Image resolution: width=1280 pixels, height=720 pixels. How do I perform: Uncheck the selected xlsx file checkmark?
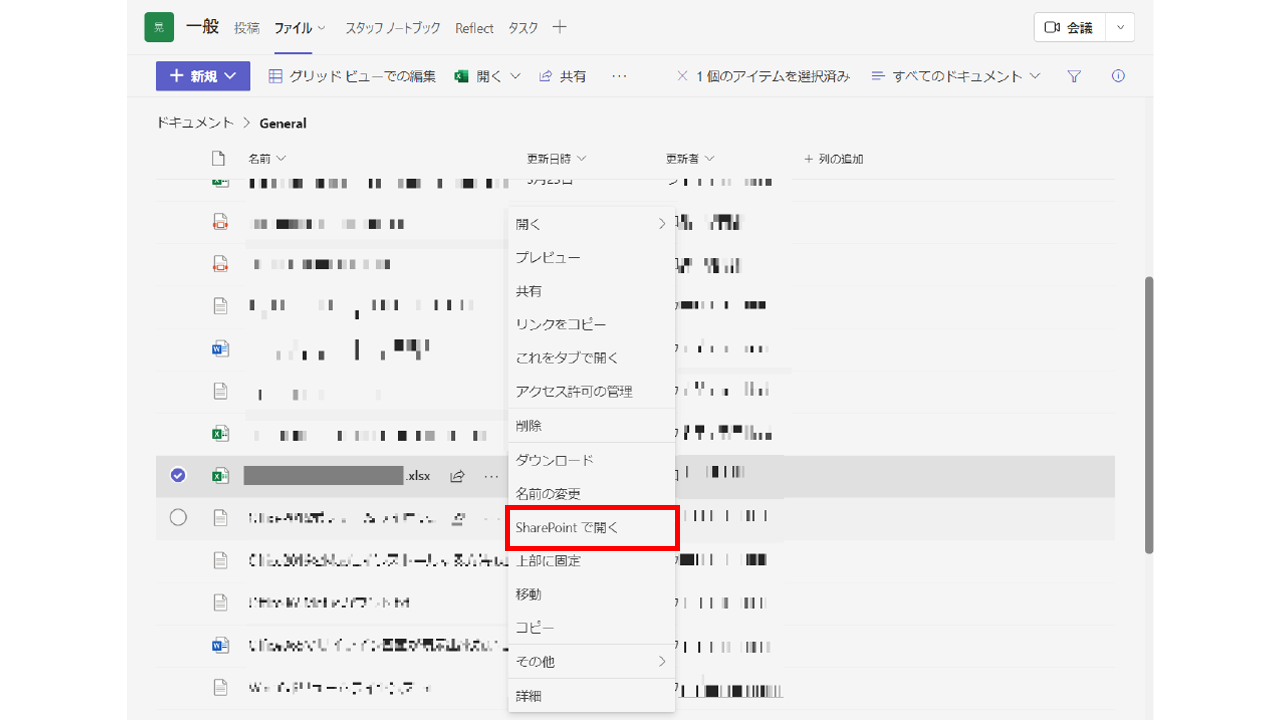click(178, 476)
